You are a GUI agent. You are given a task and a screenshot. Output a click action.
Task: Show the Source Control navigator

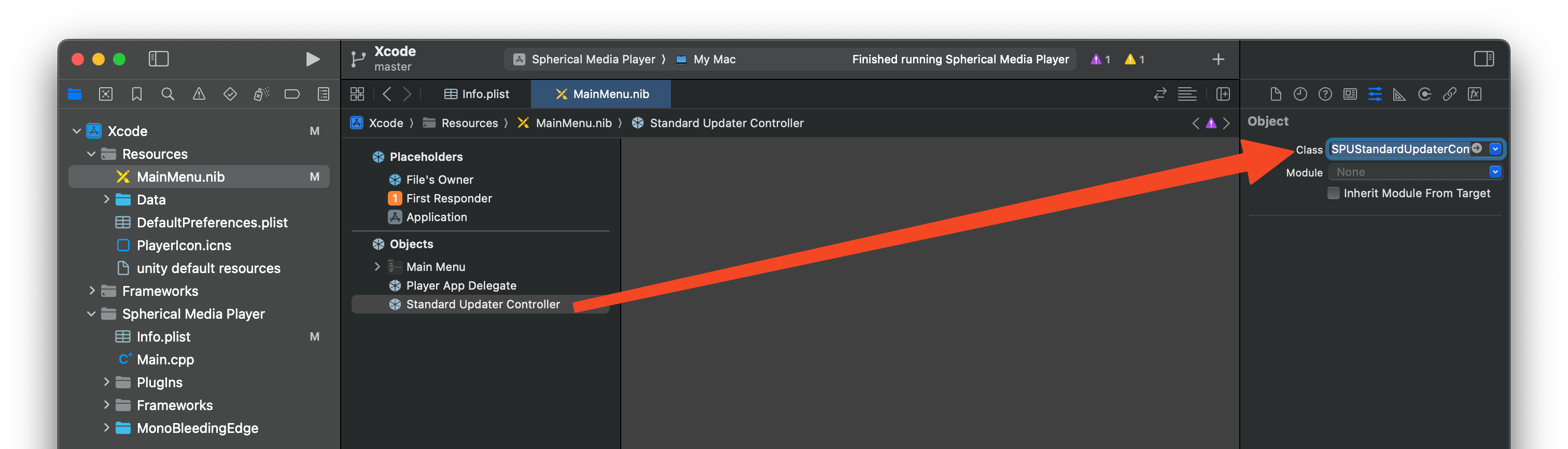coord(106,94)
